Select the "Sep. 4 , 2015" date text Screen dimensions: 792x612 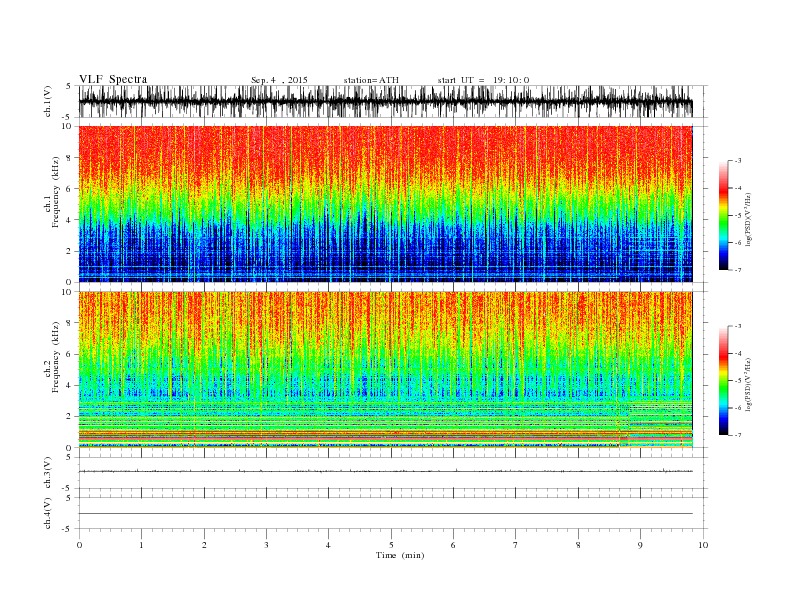(x=279, y=80)
